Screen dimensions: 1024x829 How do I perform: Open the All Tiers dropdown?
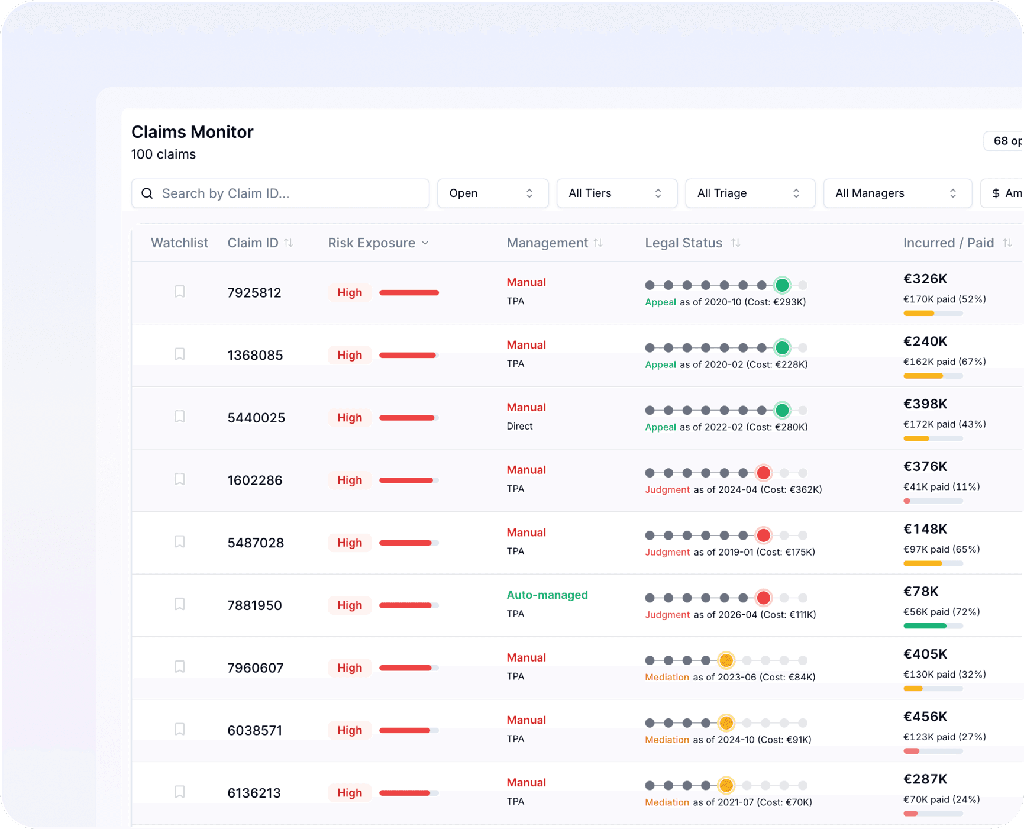(616, 193)
